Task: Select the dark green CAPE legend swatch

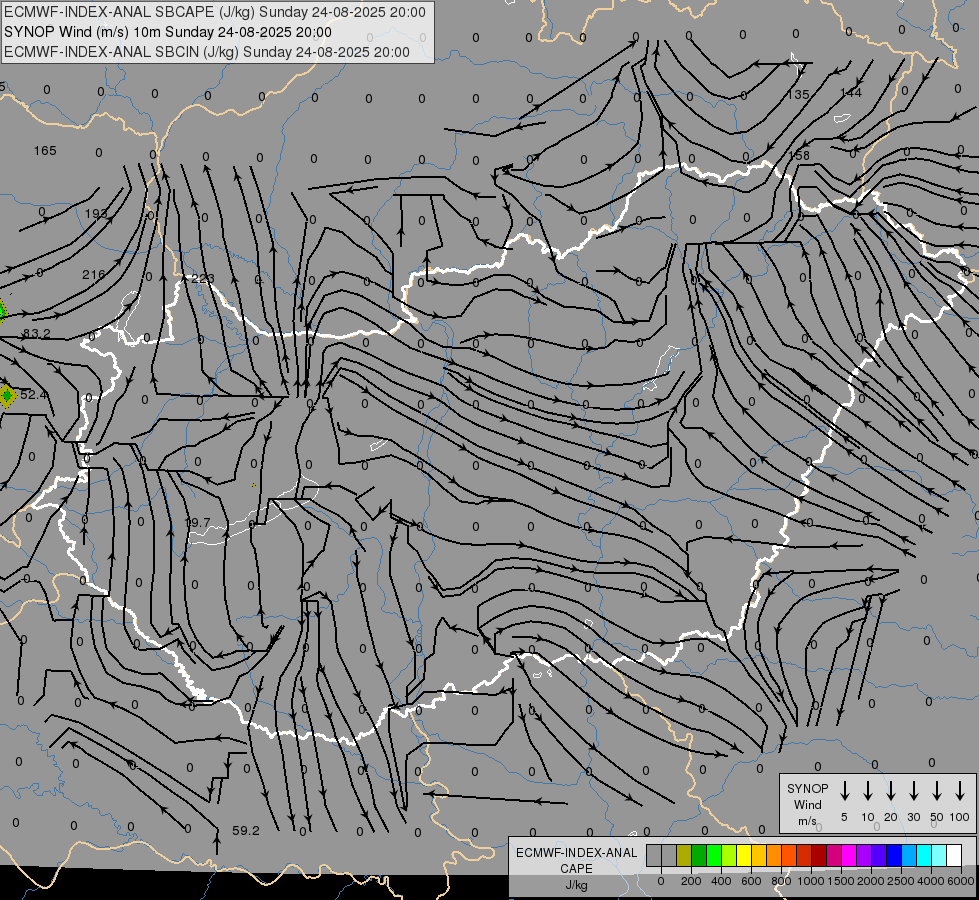Action: click(699, 855)
